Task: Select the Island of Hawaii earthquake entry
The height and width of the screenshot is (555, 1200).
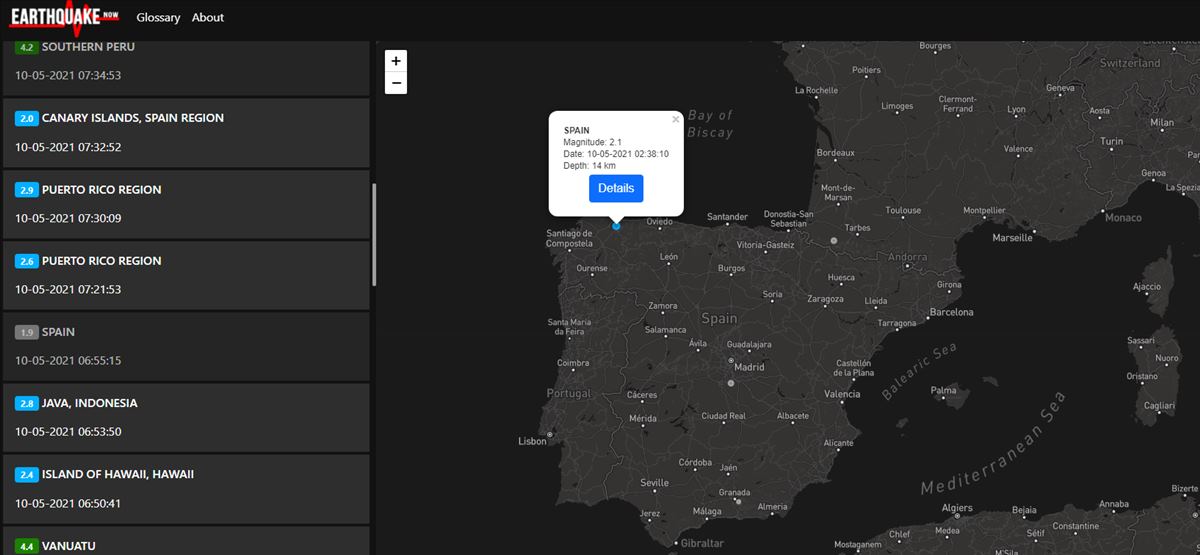Action: (x=185, y=488)
